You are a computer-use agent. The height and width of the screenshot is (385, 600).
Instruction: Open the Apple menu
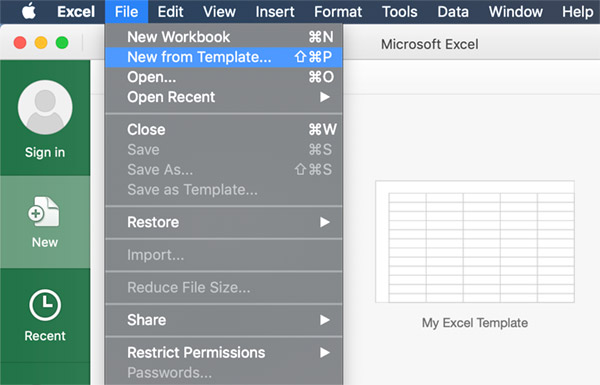tap(29, 11)
